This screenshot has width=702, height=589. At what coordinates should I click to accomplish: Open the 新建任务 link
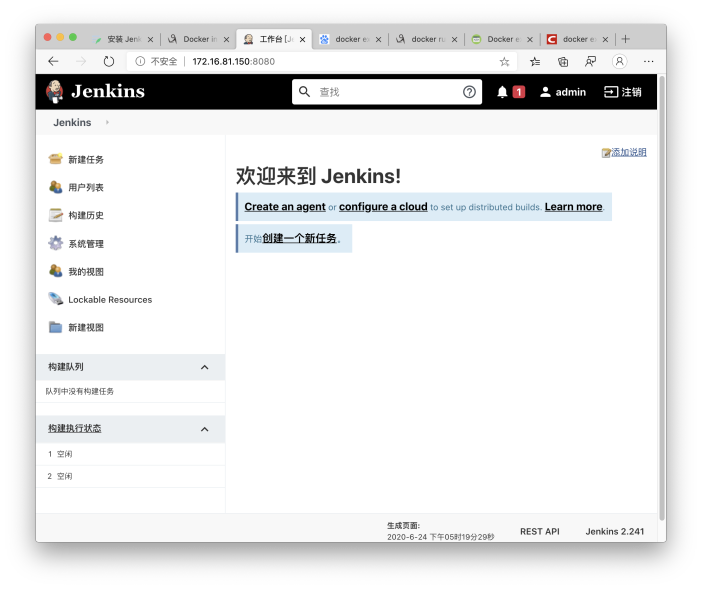pos(86,160)
